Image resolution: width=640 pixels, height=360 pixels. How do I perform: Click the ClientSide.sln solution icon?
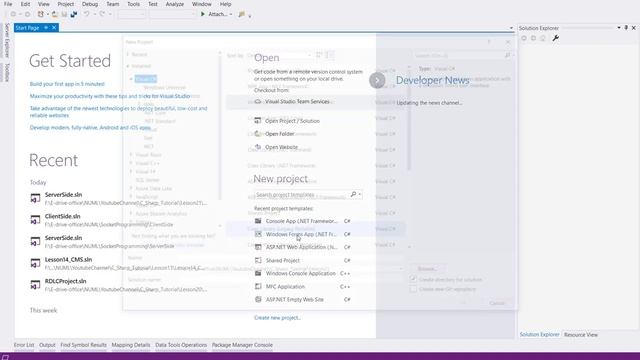[36, 220]
